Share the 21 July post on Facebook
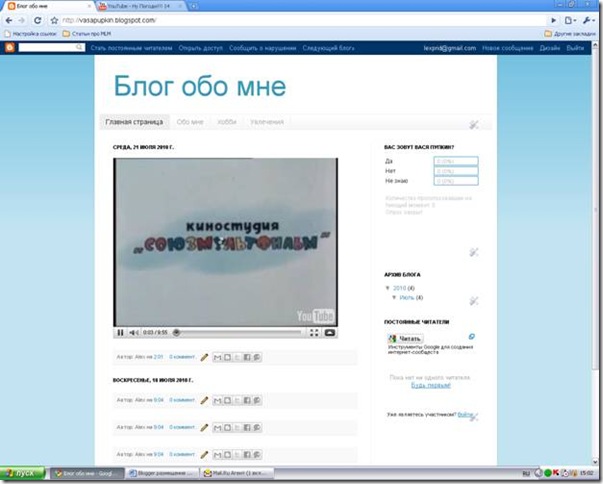This screenshot has width=603, height=484. coord(247,358)
